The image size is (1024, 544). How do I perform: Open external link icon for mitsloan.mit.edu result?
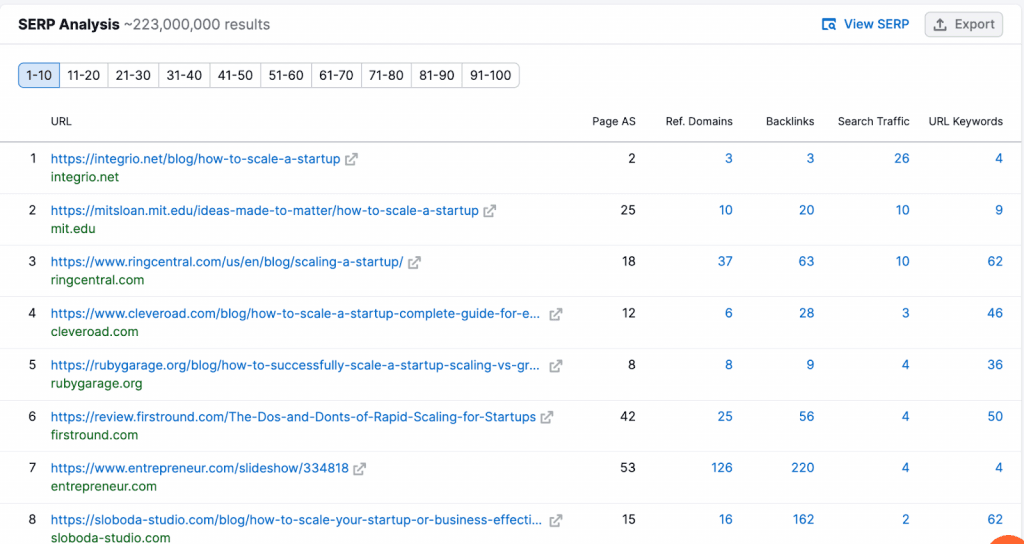pyautogui.click(x=490, y=211)
